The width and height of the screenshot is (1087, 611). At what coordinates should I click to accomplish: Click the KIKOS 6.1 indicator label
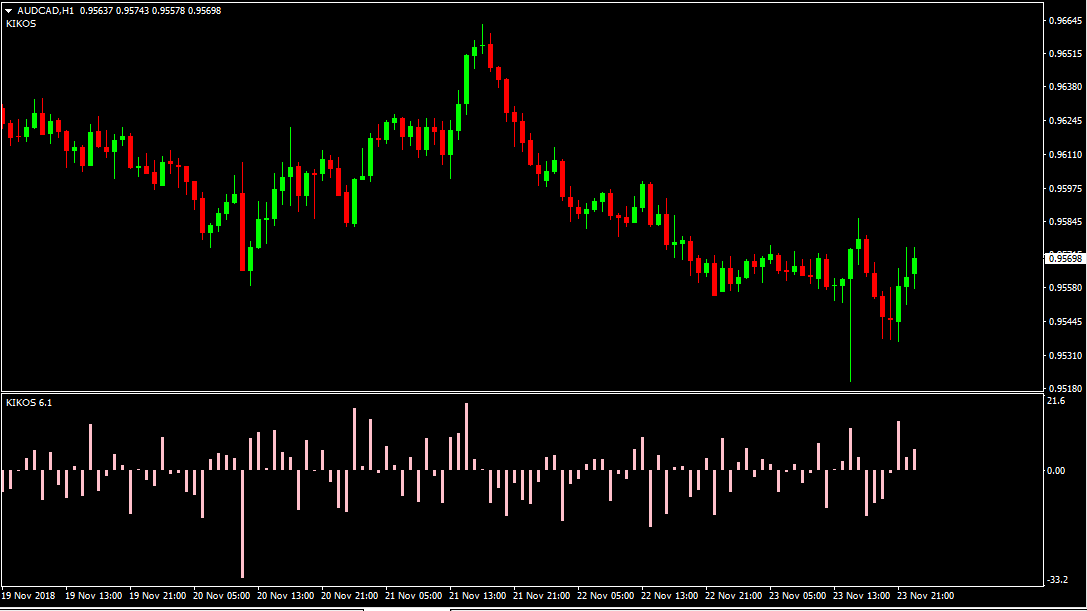(29, 402)
